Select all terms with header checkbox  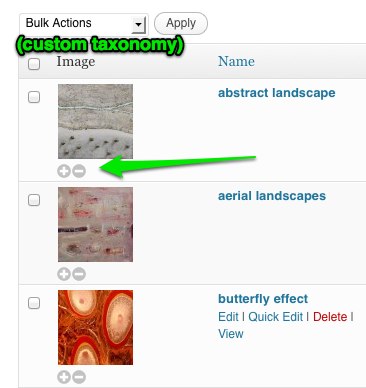tap(34, 64)
